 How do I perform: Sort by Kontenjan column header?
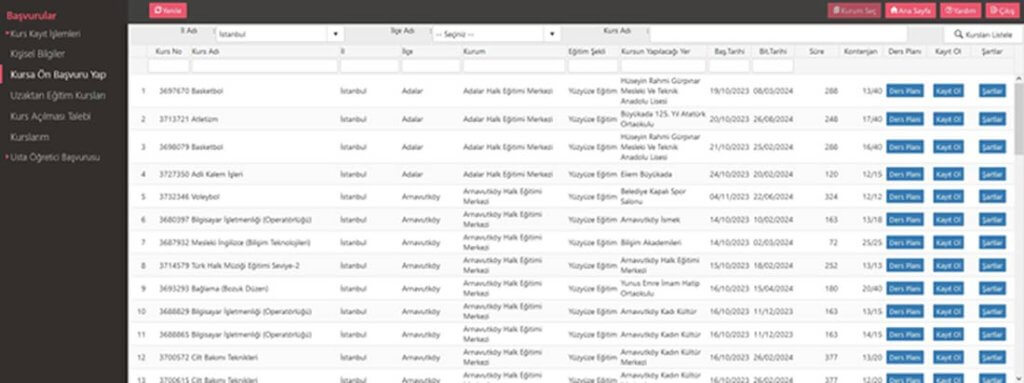pos(860,51)
